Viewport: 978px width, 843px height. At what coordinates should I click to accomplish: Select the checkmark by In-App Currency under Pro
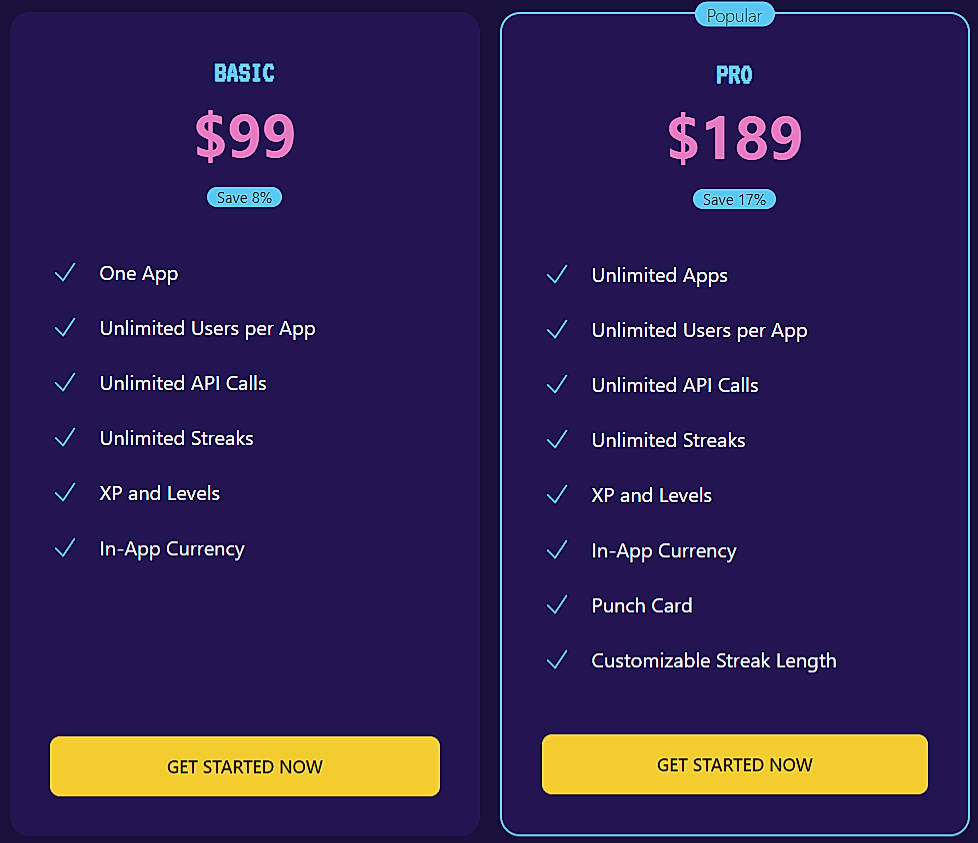point(557,549)
